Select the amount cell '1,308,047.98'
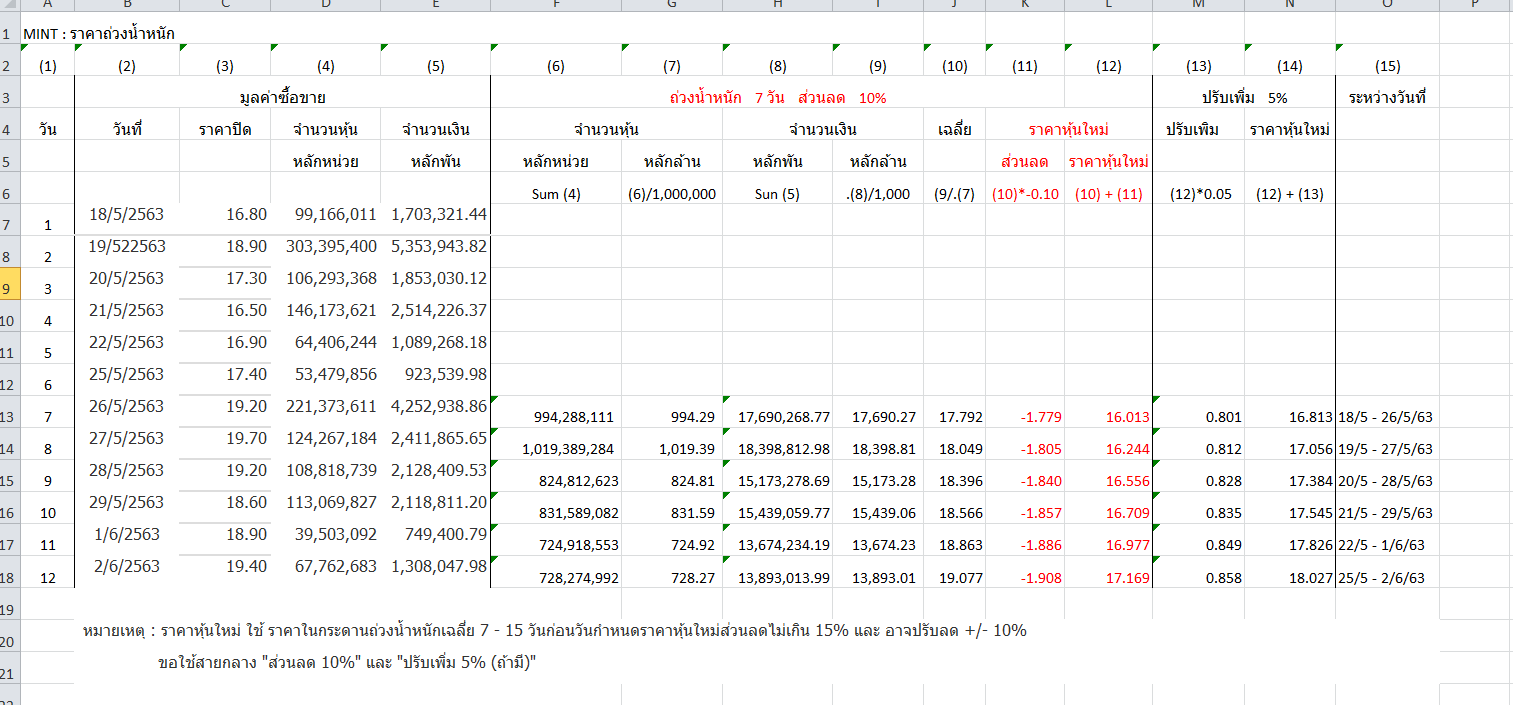Viewport: 1513px width, 705px height. pyautogui.click(x=439, y=566)
